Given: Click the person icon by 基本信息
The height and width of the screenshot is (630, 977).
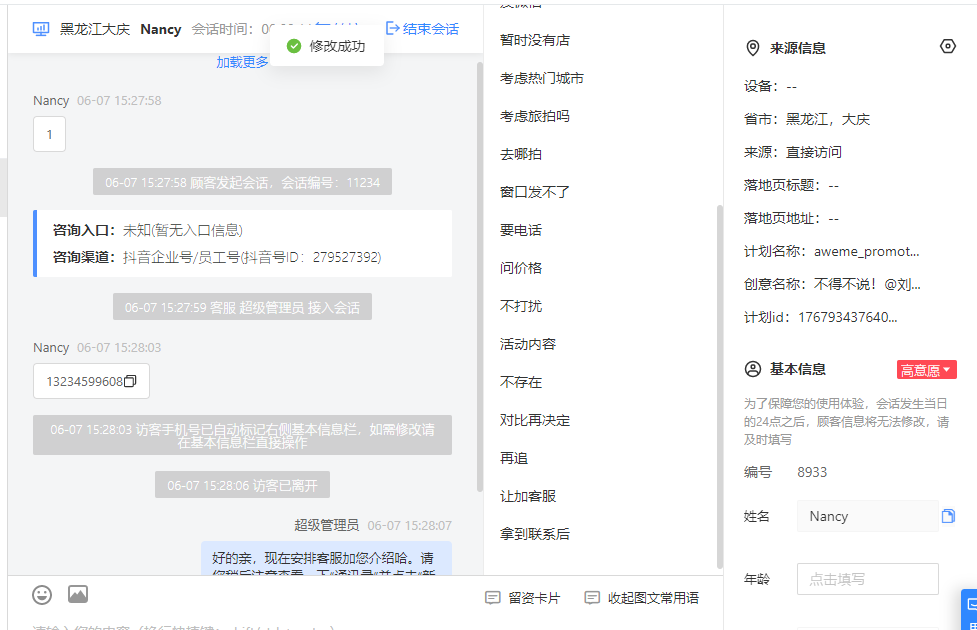Looking at the screenshot, I should pyautogui.click(x=753, y=369).
